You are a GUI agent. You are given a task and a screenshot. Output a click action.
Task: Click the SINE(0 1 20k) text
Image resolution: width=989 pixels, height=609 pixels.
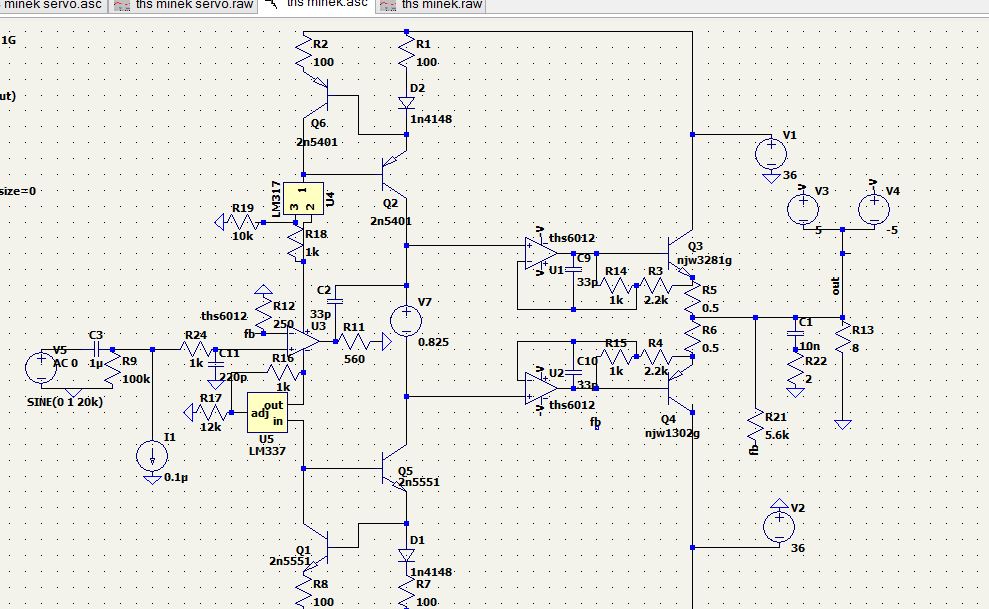coord(65,402)
